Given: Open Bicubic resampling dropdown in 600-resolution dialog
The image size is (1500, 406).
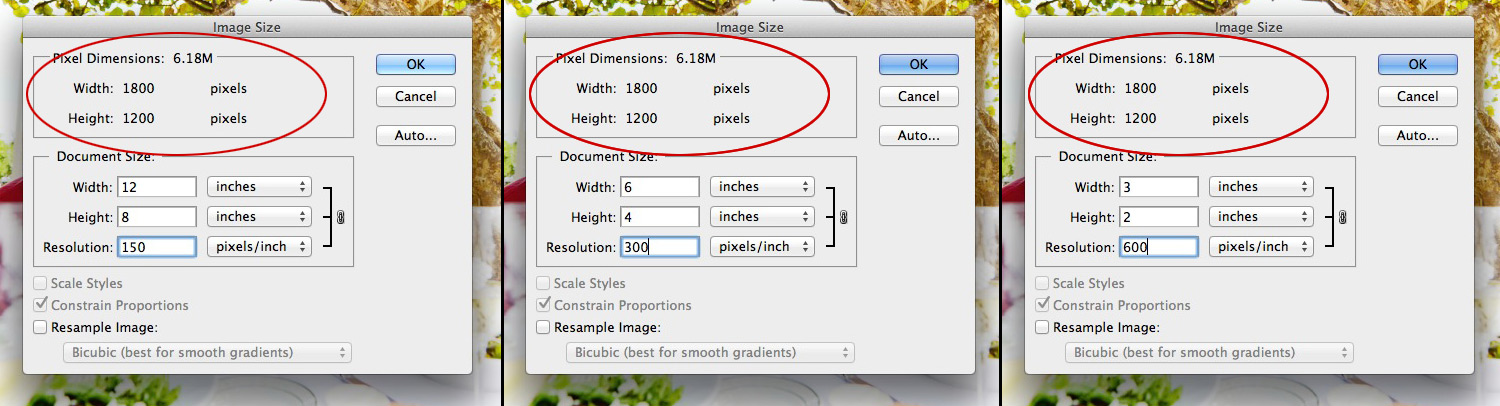Looking at the screenshot, I should (x=1209, y=352).
